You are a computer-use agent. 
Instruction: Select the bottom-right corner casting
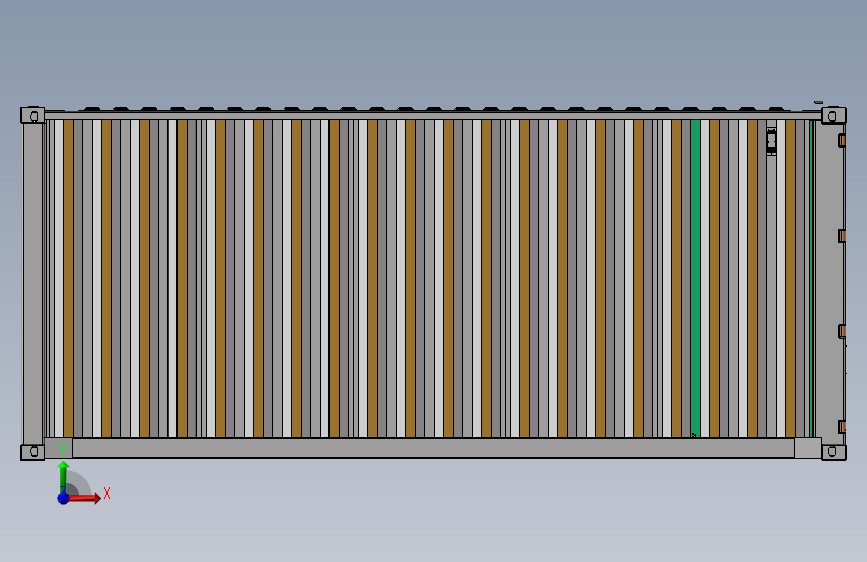coord(833,452)
